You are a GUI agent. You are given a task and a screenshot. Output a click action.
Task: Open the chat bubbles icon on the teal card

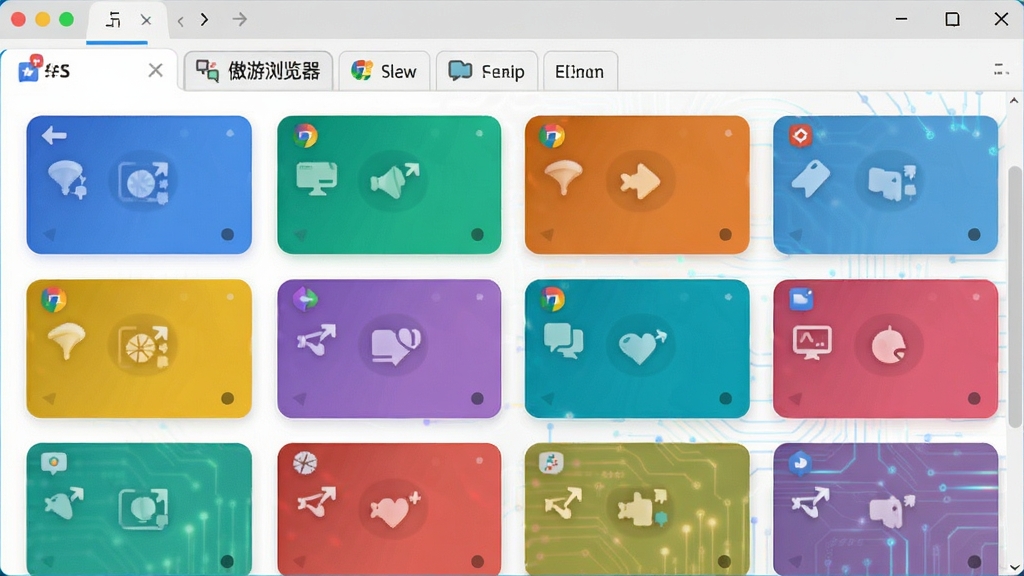[x=564, y=341]
